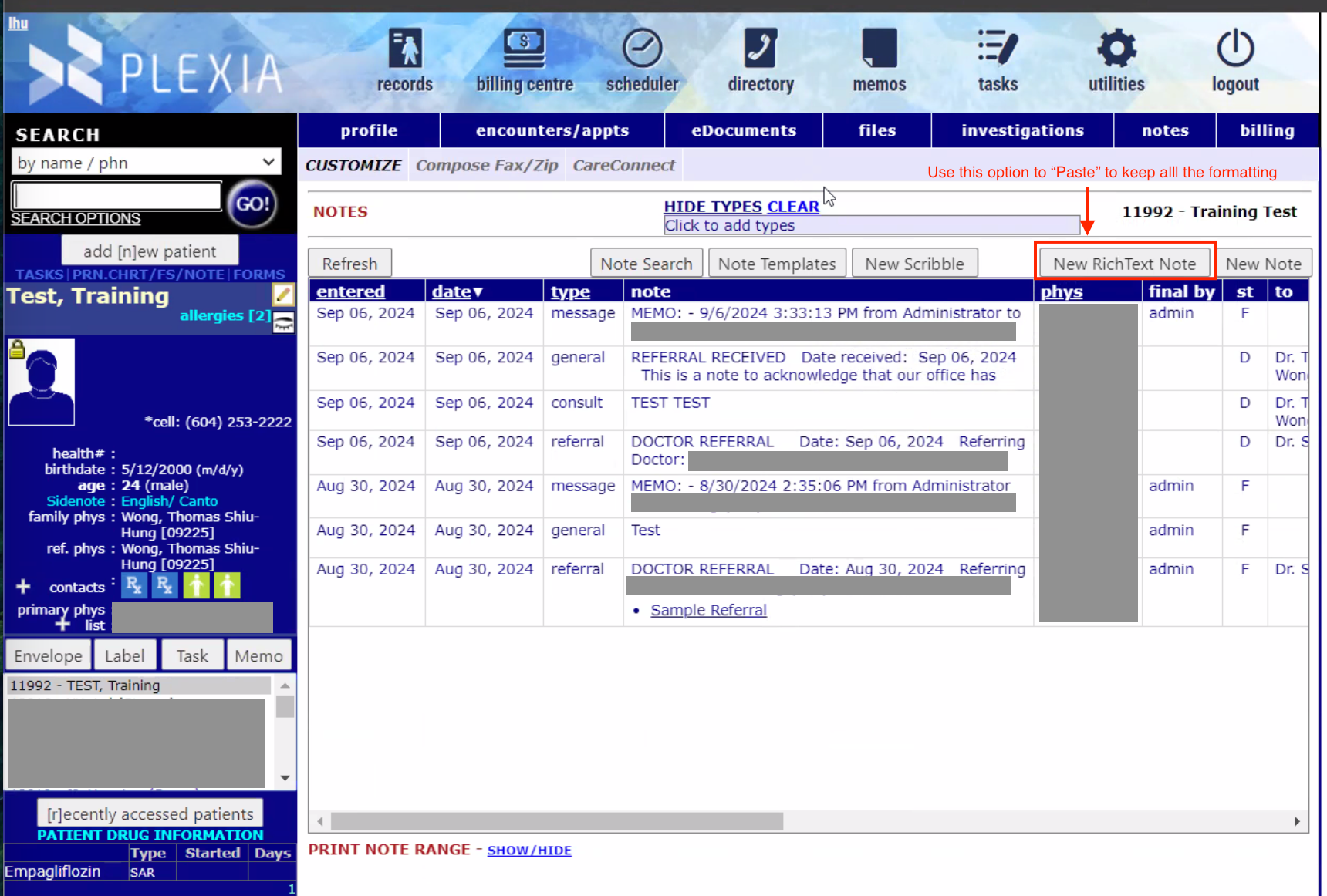Switch to notes tab

(x=1165, y=130)
